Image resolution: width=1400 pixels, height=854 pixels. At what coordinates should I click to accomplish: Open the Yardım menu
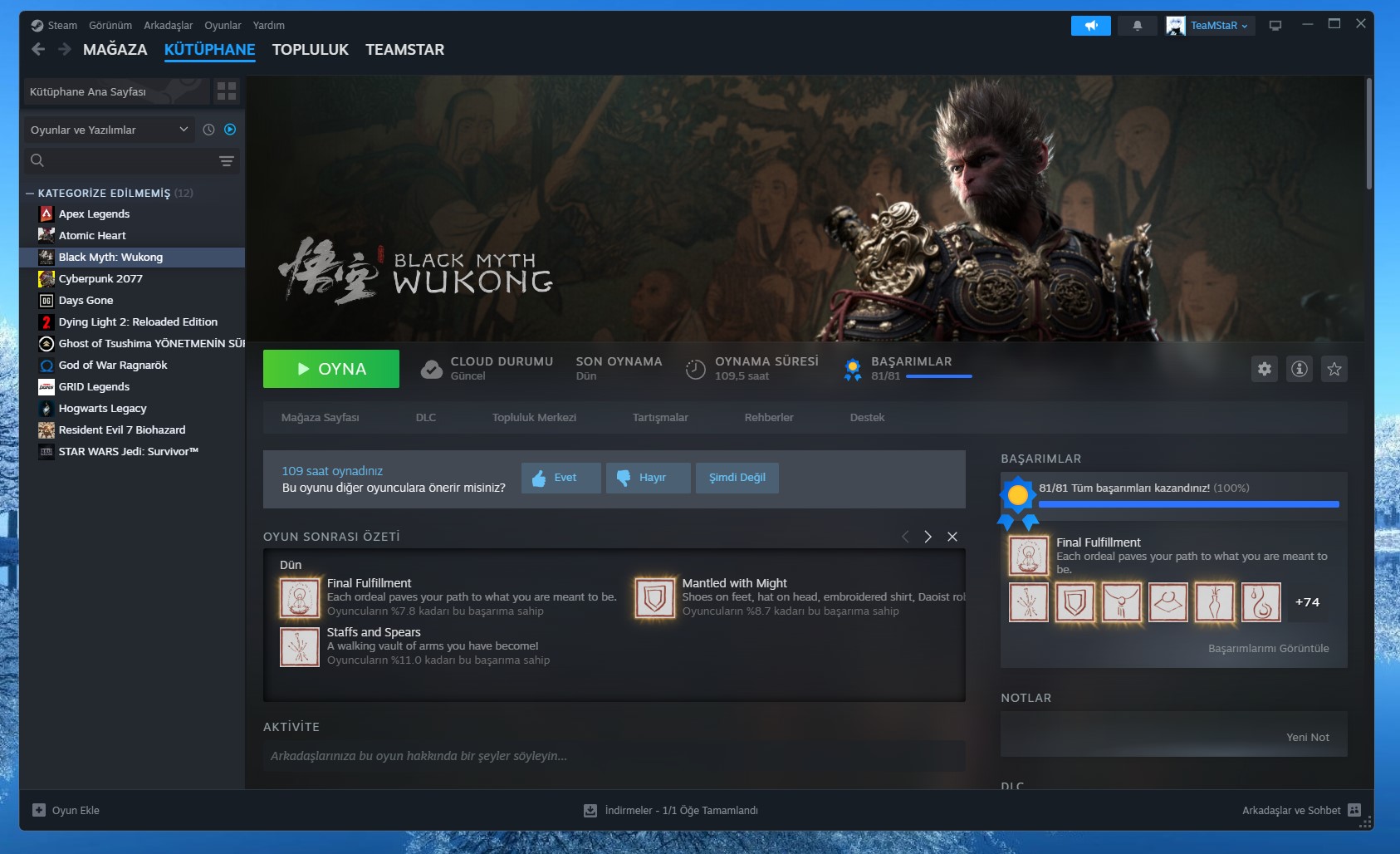pyautogui.click(x=268, y=25)
